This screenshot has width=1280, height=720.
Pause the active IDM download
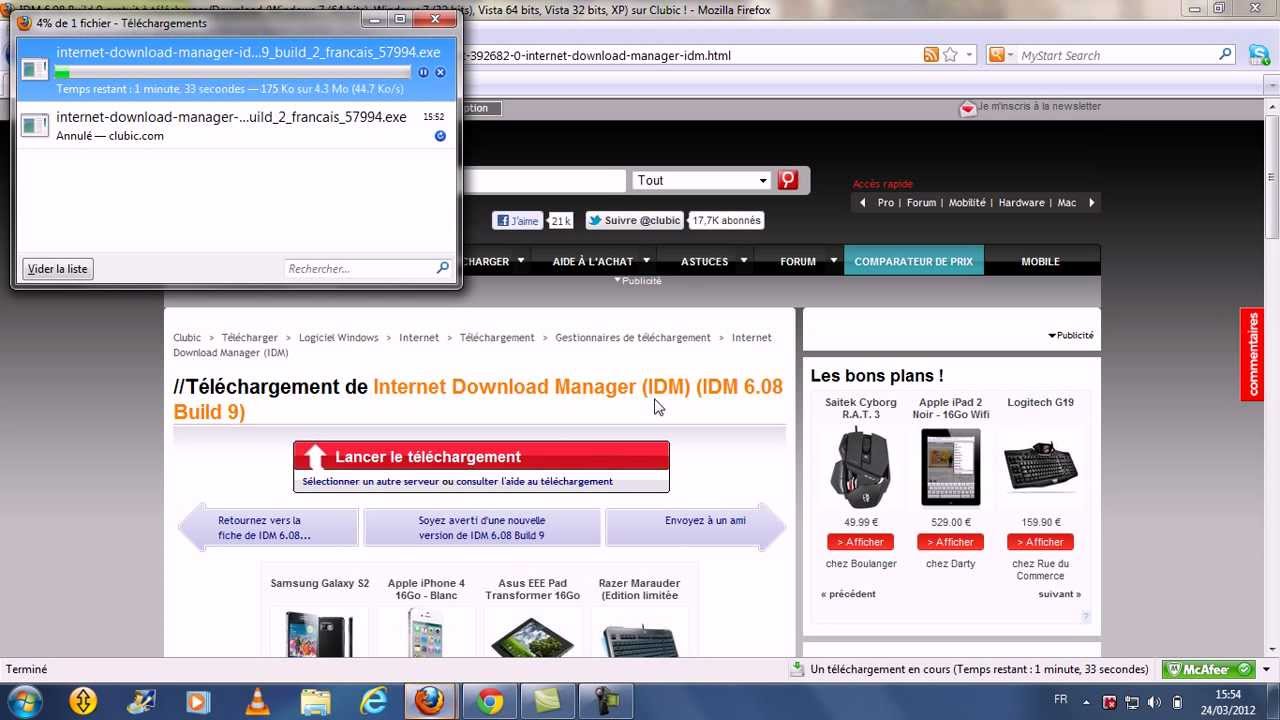(423, 72)
